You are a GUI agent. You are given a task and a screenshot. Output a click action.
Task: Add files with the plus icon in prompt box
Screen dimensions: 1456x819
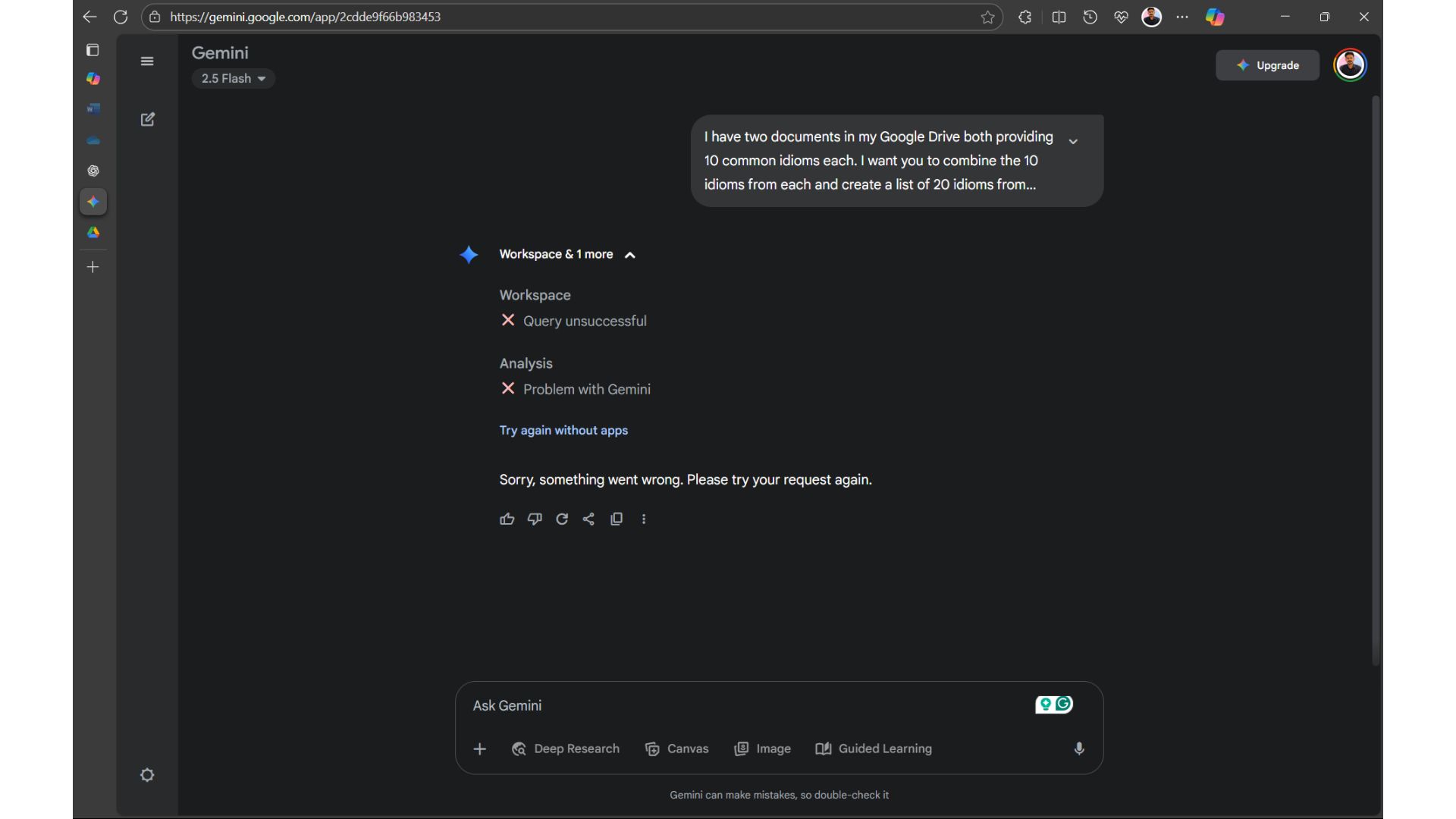479,749
